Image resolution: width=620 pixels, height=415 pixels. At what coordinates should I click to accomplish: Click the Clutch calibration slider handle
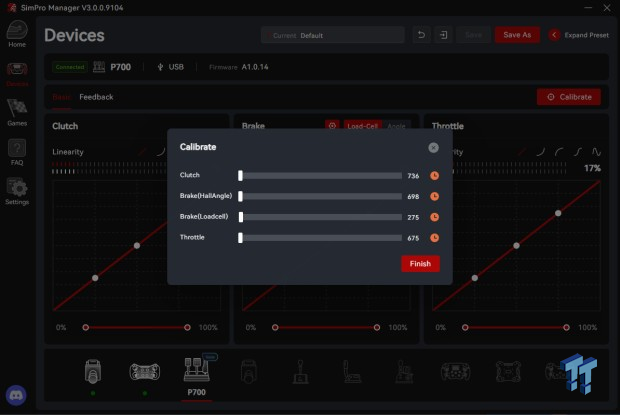click(x=240, y=175)
